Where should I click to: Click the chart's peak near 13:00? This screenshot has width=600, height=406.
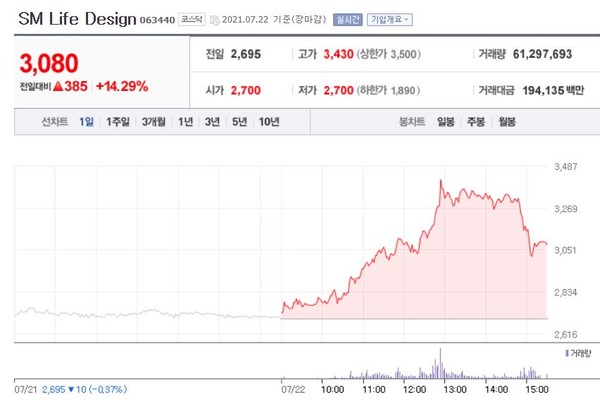[441, 180]
